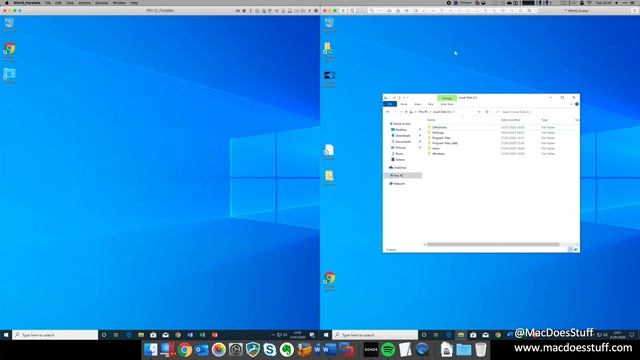Launch Evernote from the Dock
The image size is (640, 360).
tap(287, 350)
